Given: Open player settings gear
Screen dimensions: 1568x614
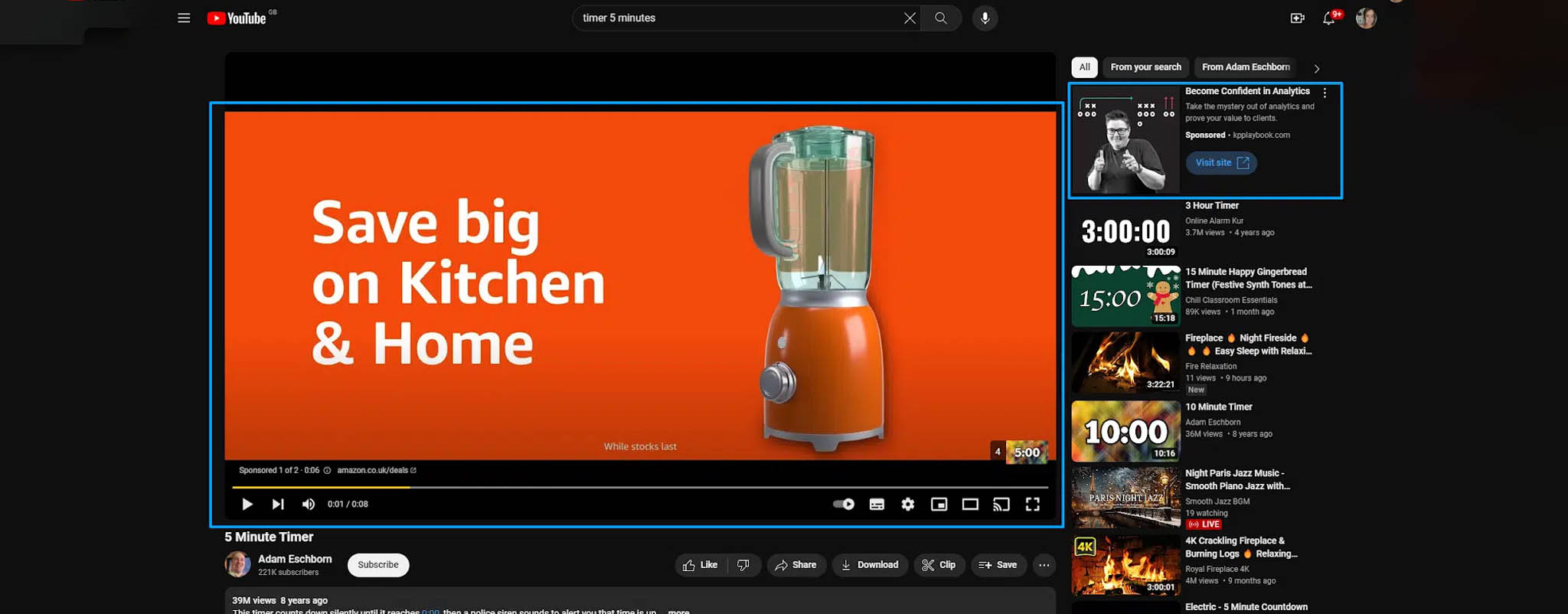Looking at the screenshot, I should point(907,504).
